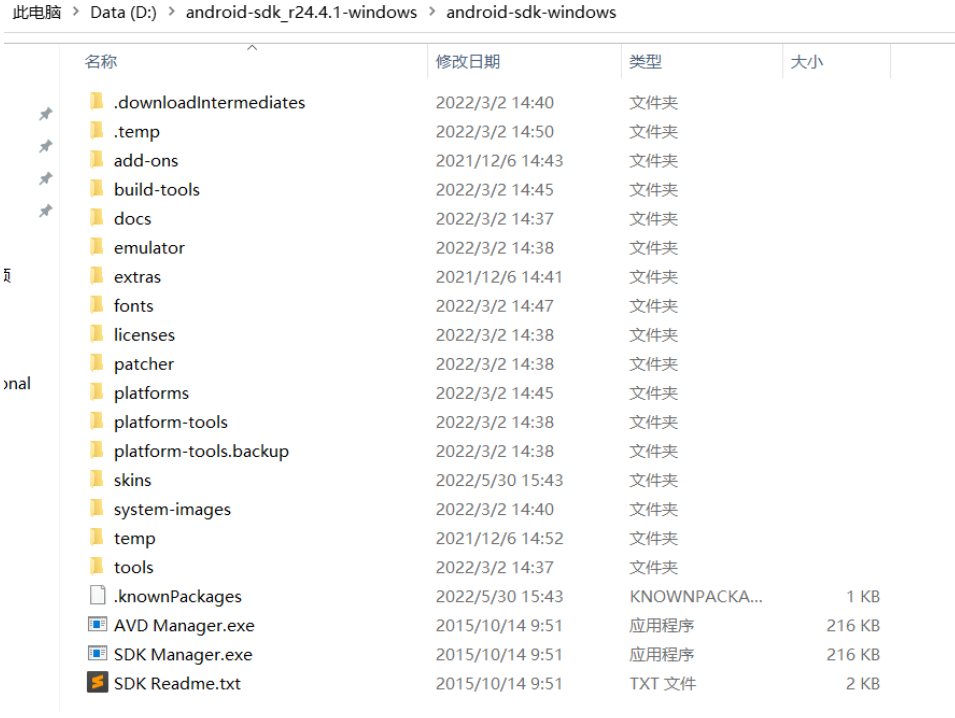Screen dimensions: 955x718
Task: Select the SDK Readme.txt file icon
Action: pyautogui.click(x=97, y=683)
